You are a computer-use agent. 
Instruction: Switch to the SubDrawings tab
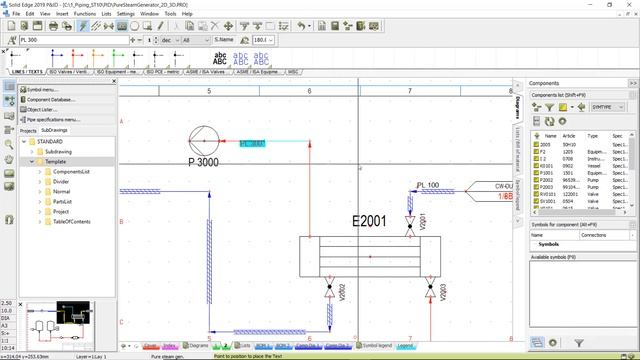(54, 130)
